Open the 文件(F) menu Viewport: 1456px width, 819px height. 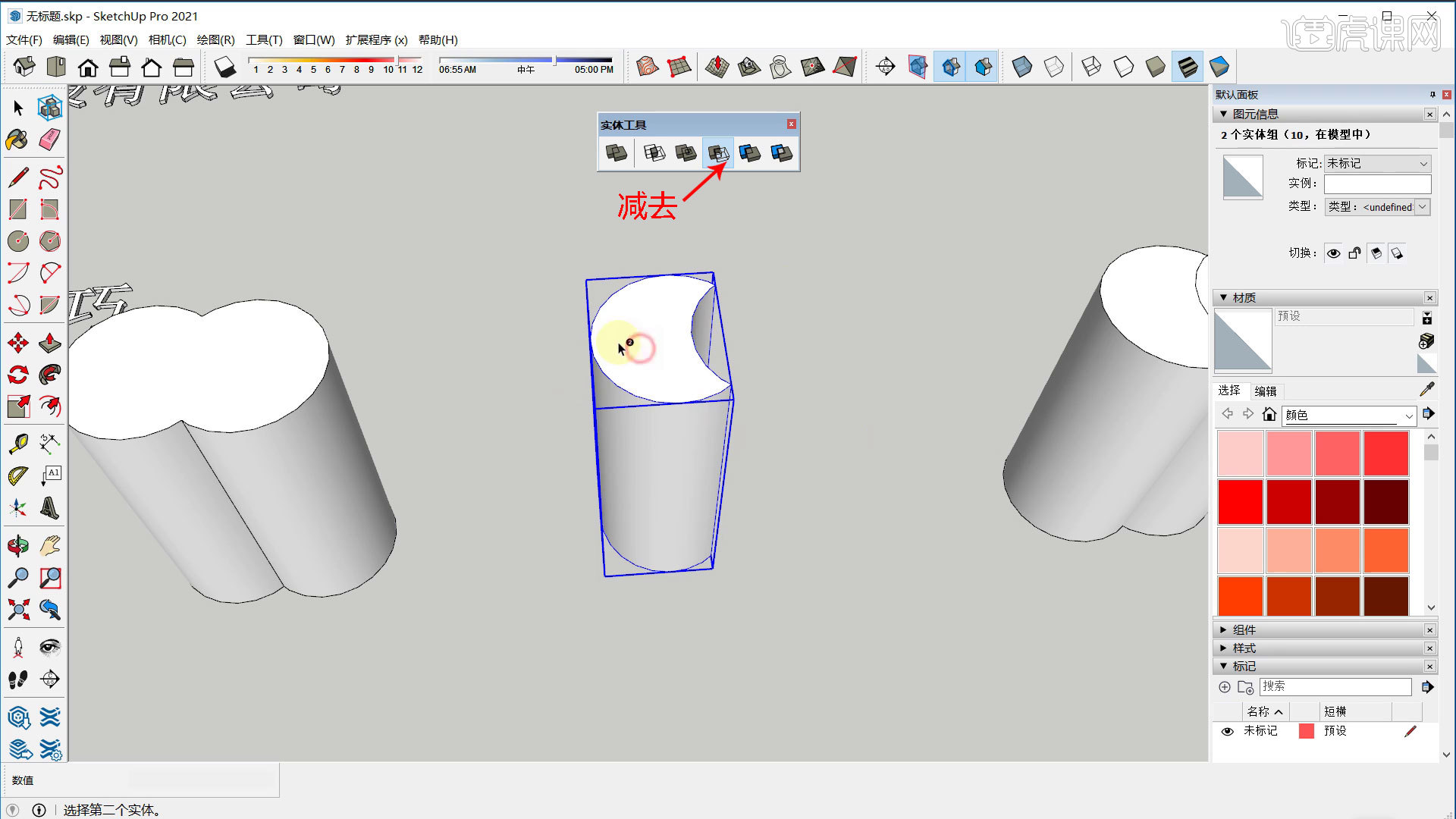click(x=24, y=40)
